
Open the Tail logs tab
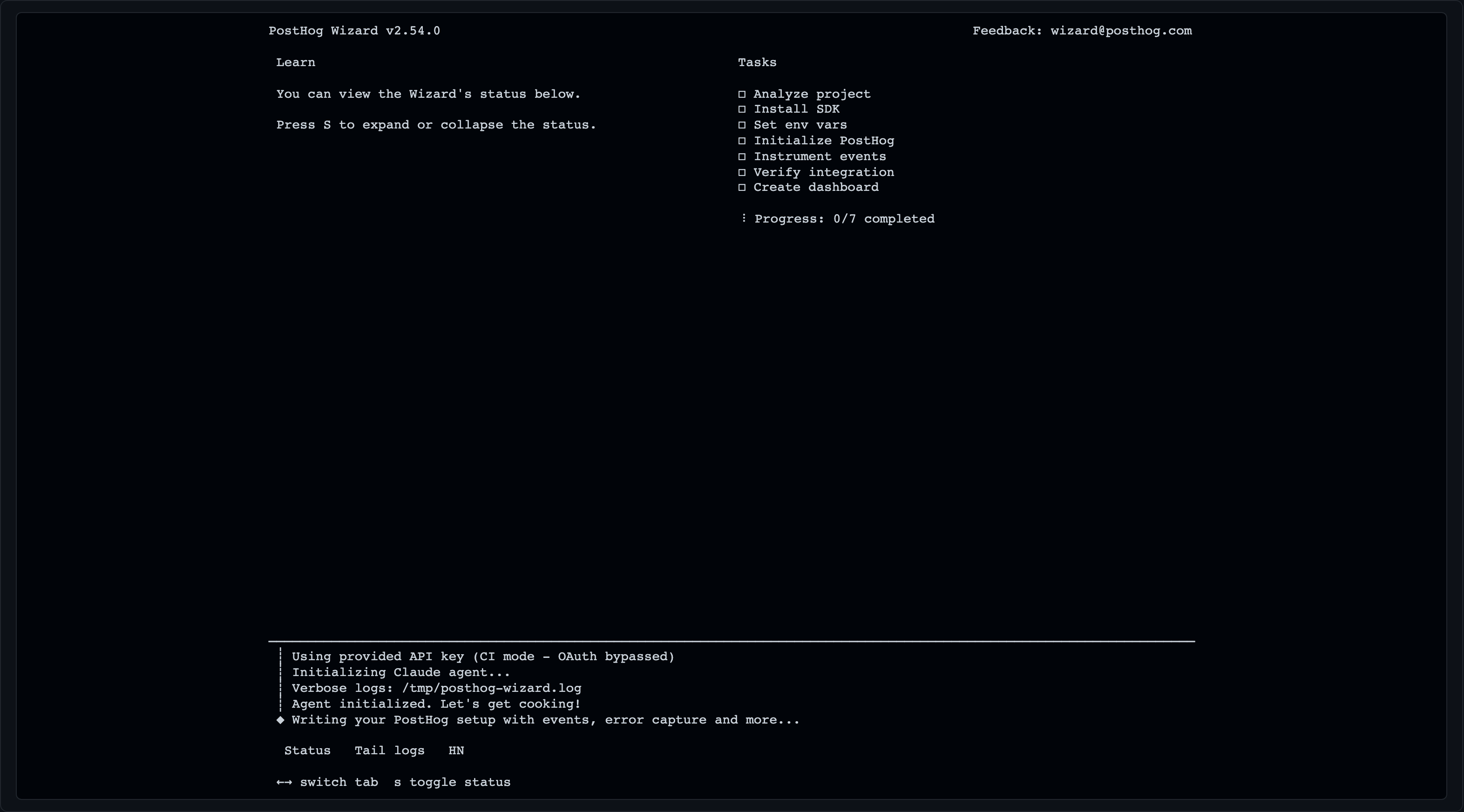389,751
